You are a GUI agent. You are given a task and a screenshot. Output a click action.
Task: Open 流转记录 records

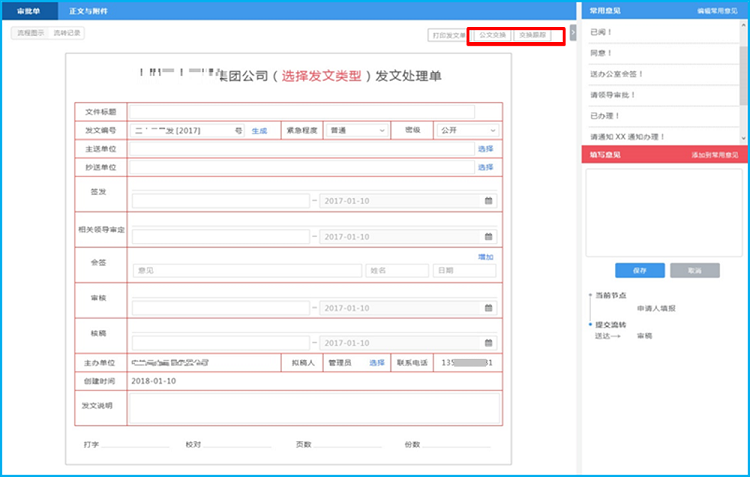pos(67,33)
